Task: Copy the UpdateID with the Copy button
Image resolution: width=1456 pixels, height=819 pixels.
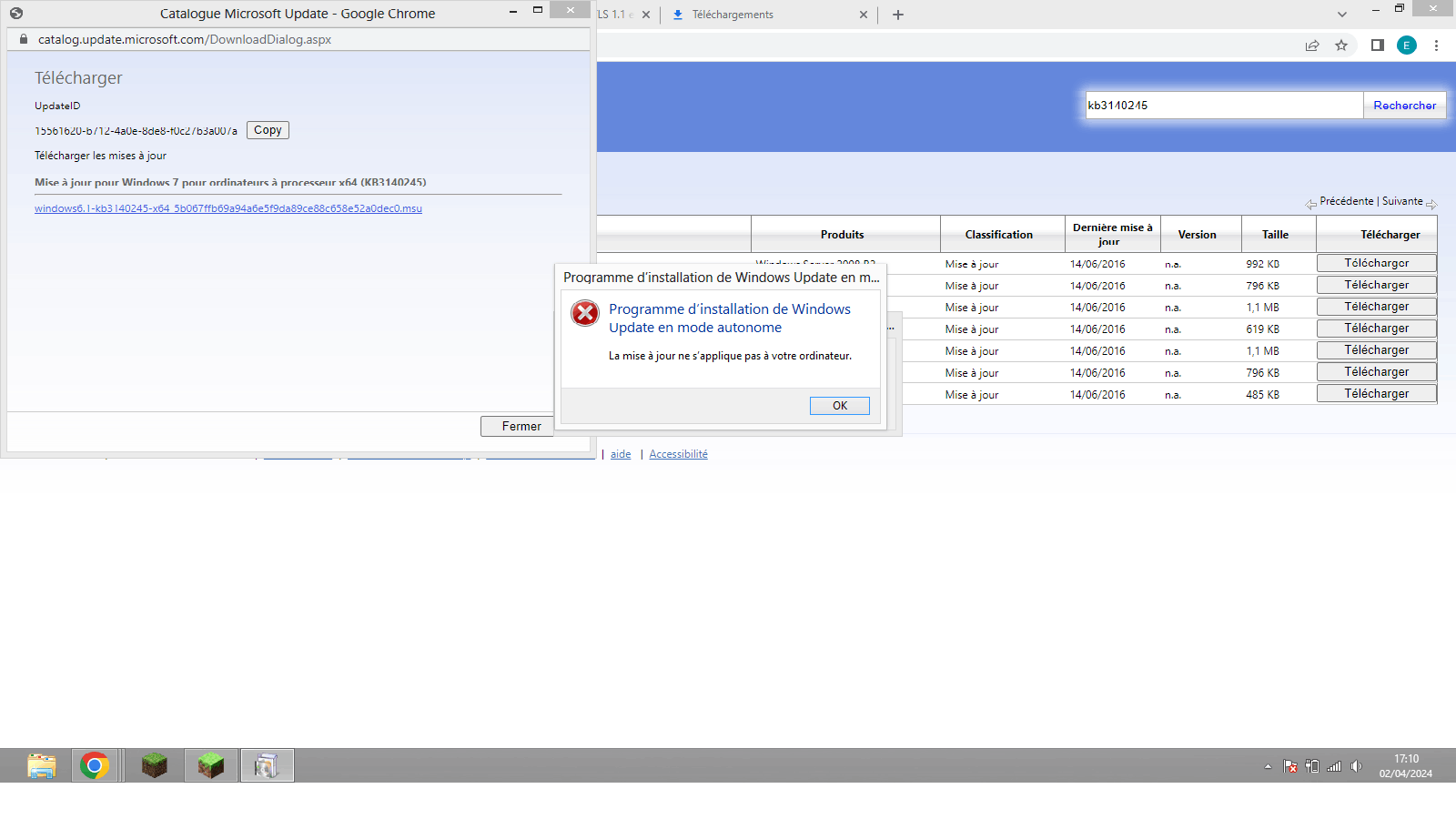Action: tap(268, 130)
